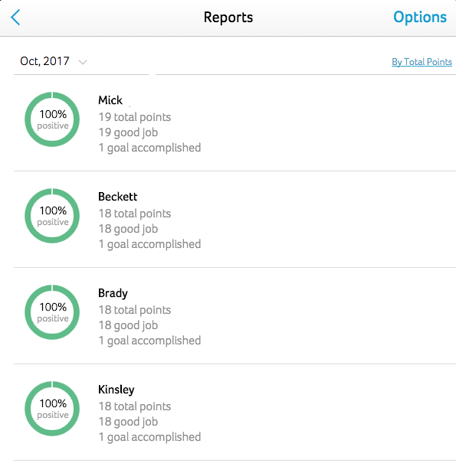Click Kinsley's 18 good job line
This screenshot has height=463, width=456.
point(128,422)
